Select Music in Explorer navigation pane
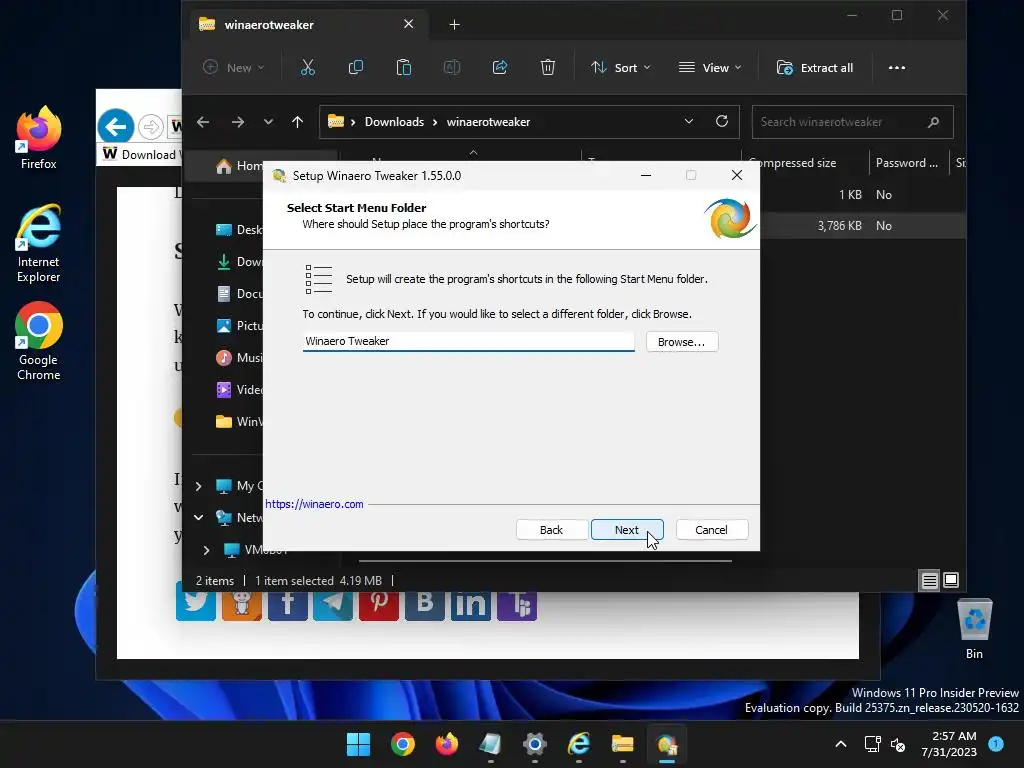The height and width of the screenshot is (768, 1024). [239, 358]
